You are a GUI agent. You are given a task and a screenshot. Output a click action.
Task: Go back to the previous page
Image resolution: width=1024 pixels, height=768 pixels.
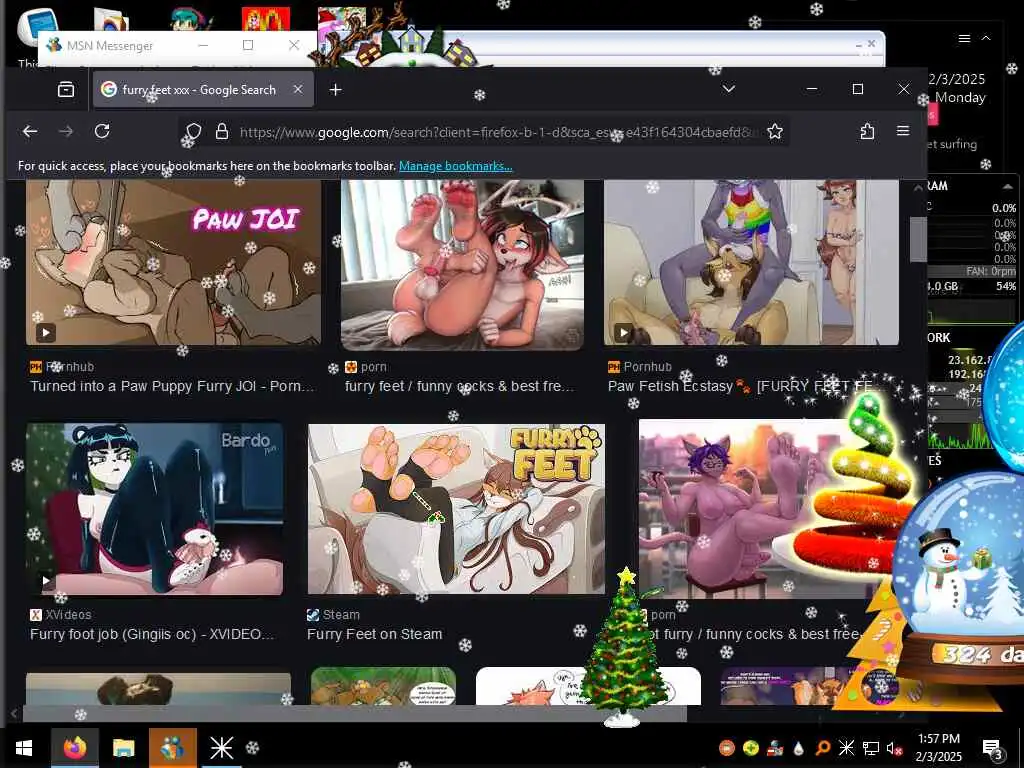pos(30,131)
